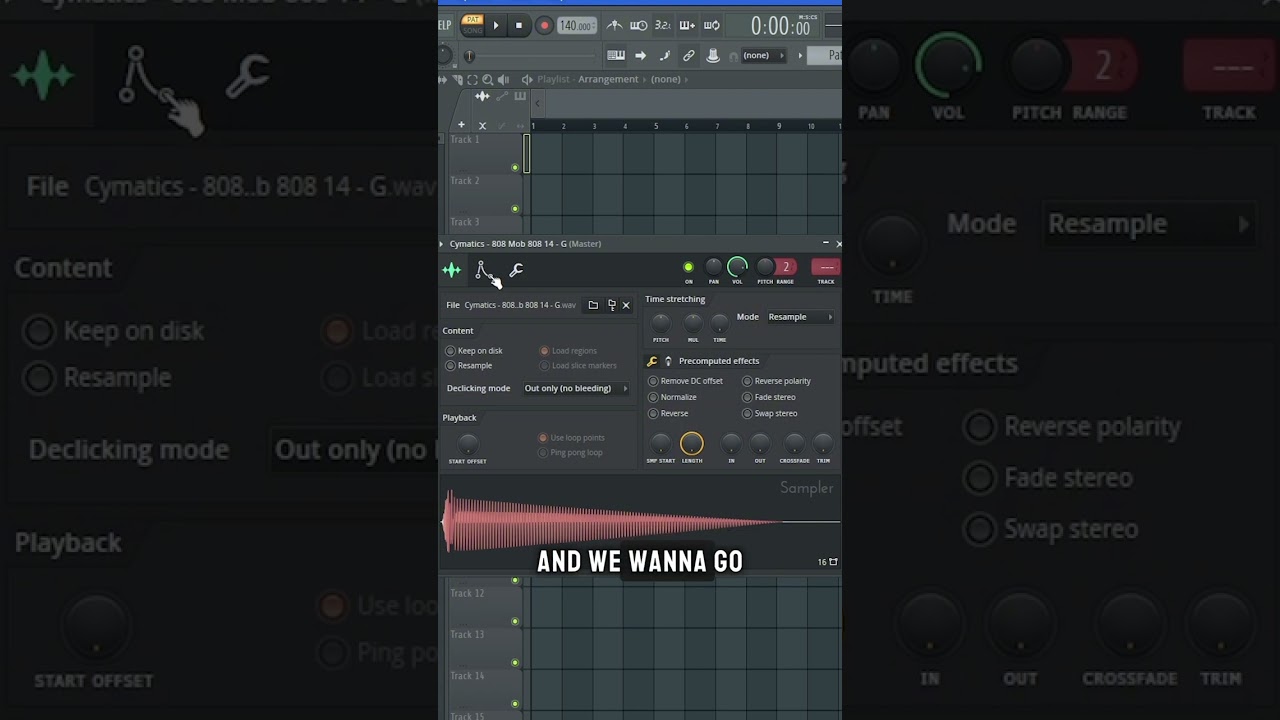
Task: Click the folder icon to load a sample
Action: tap(593, 305)
